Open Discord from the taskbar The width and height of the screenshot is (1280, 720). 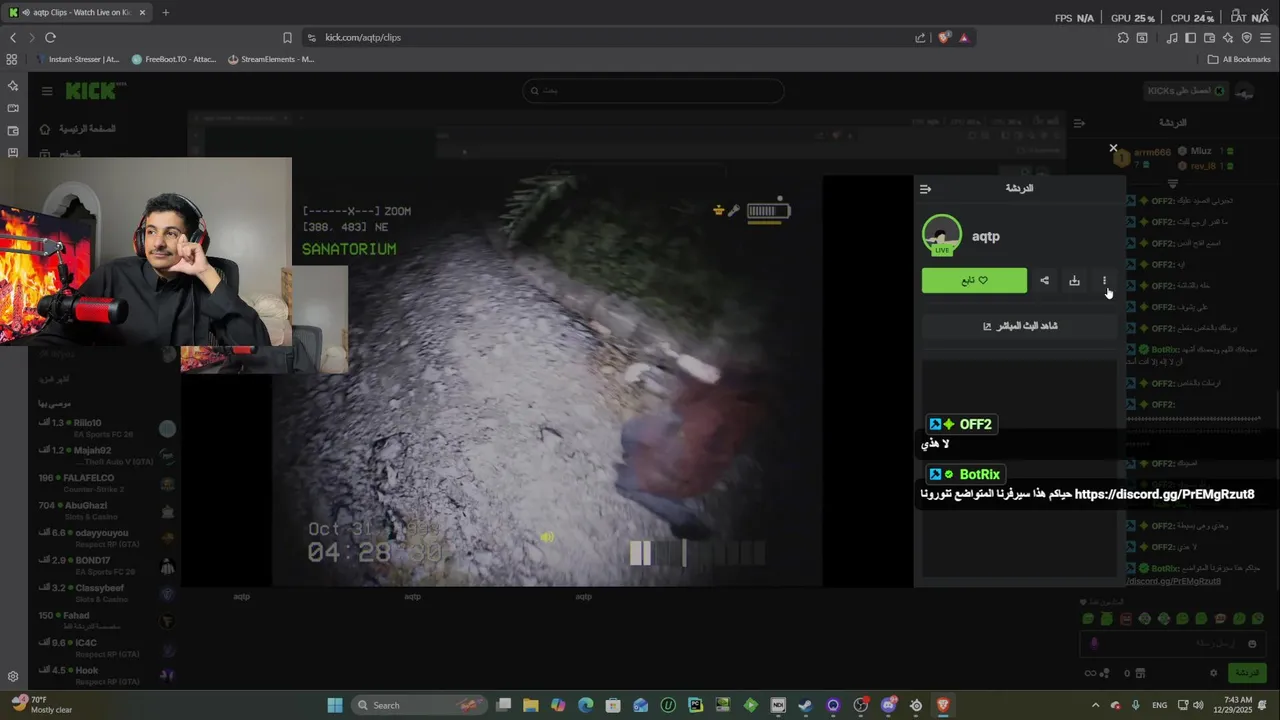click(x=888, y=705)
